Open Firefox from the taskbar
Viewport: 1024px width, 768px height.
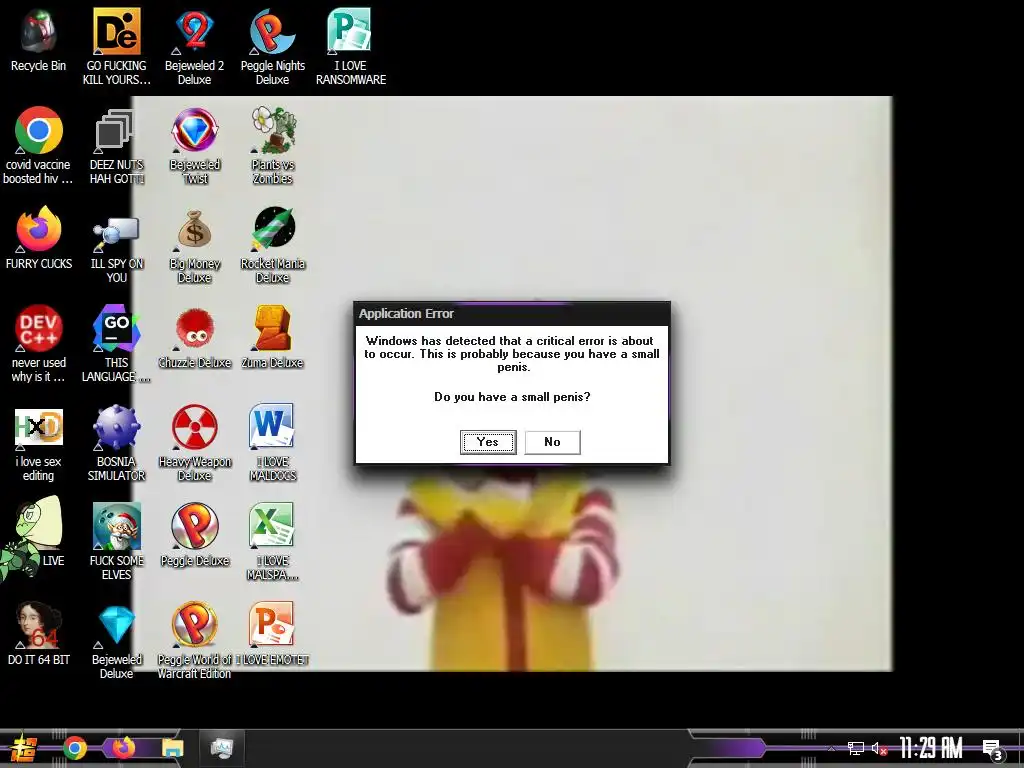123,748
